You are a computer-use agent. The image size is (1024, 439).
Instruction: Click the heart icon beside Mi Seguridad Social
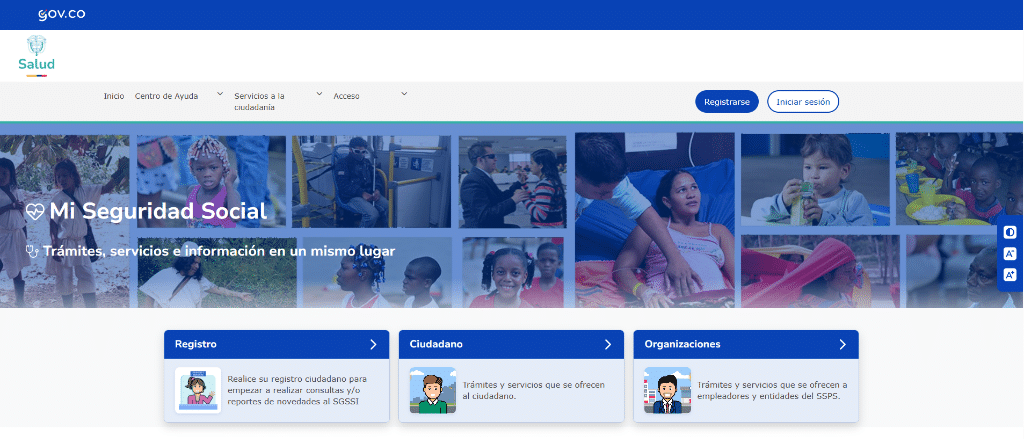35,212
